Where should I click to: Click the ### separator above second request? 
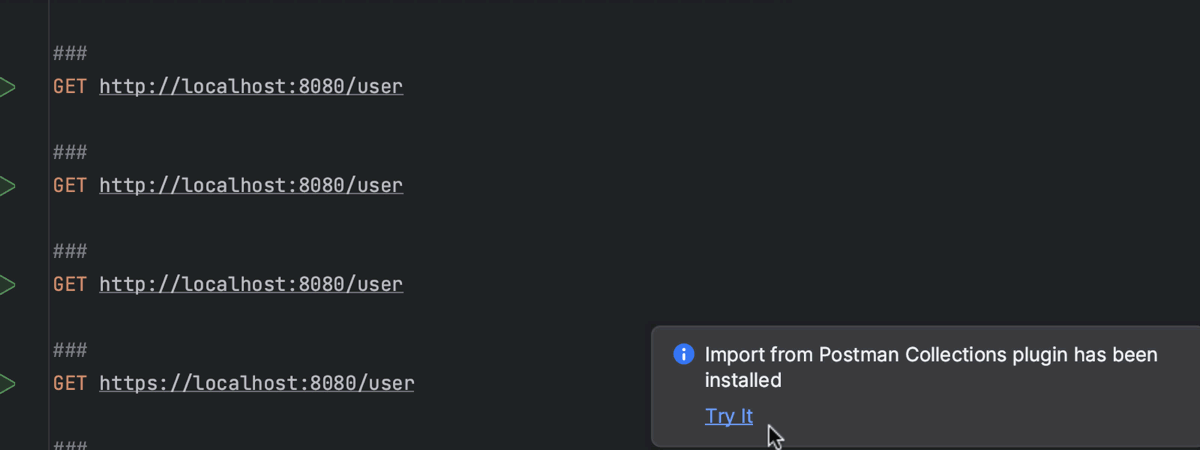point(70,153)
